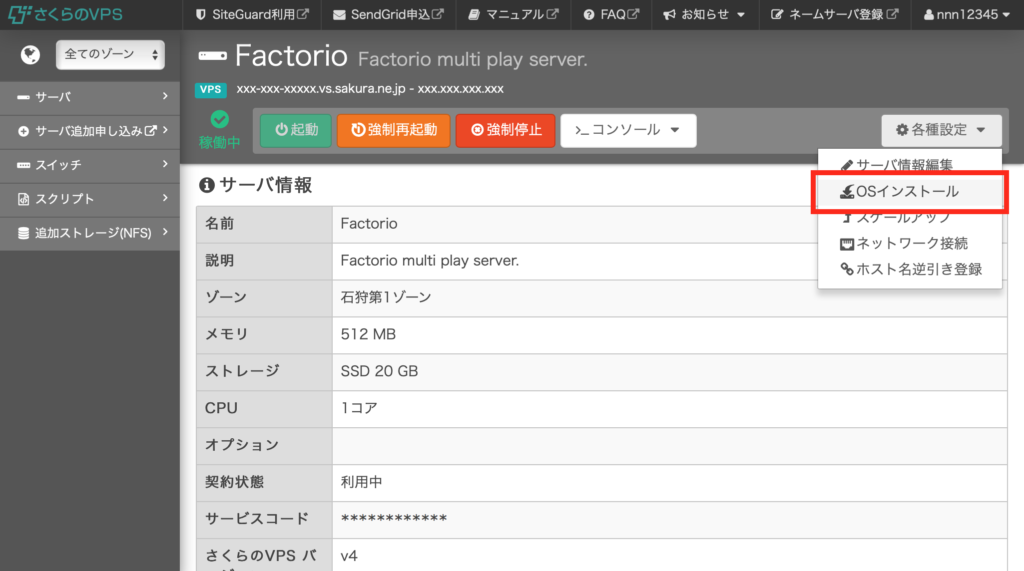1024x571 pixels.
Task: Click the 石狩第1ゾーン zone value
Action: tap(386, 297)
